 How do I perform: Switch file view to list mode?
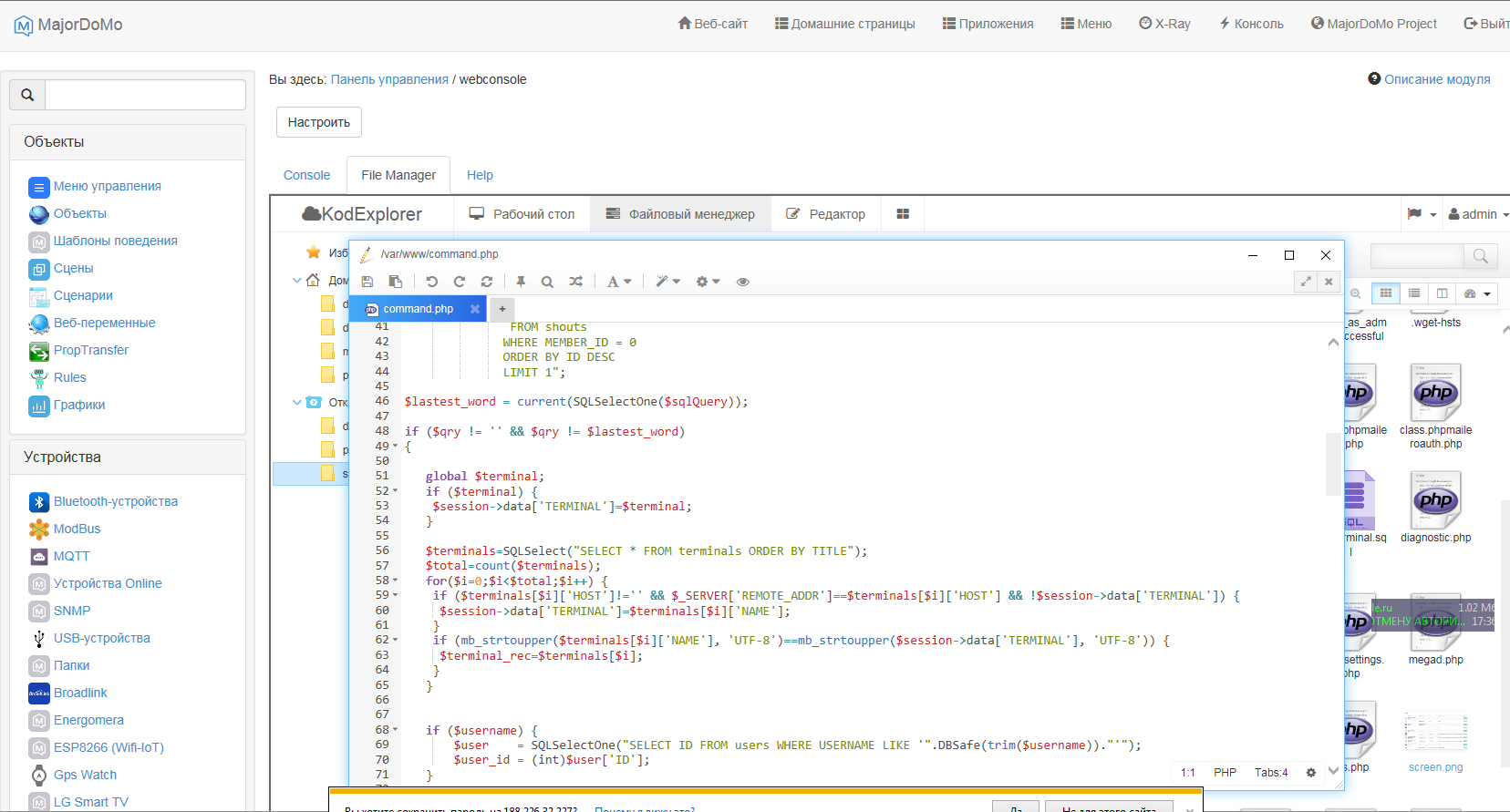[x=1413, y=293]
